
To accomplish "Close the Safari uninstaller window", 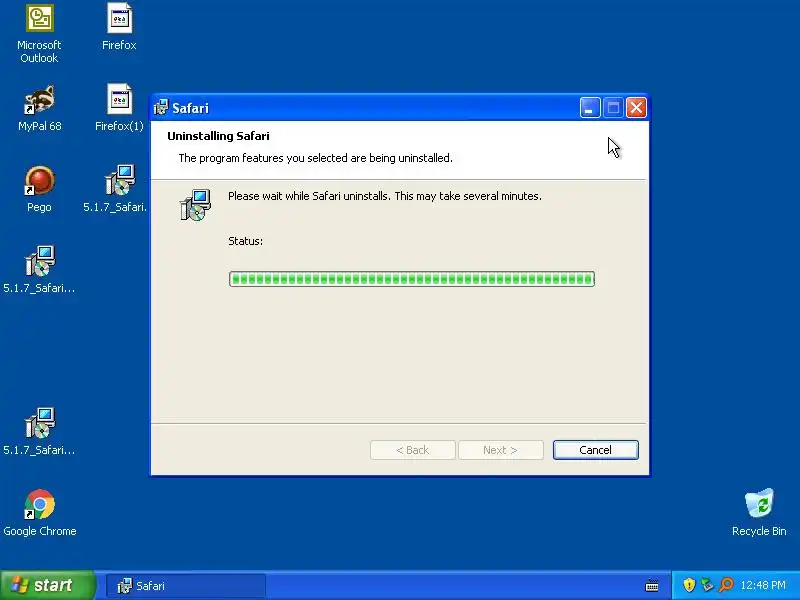I will tap(636, 108).
